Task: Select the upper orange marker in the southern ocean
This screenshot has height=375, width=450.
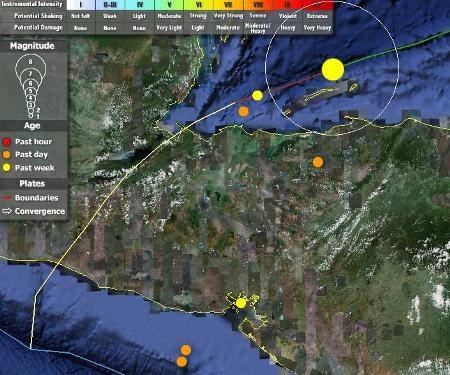Action: tap(186, 350)
